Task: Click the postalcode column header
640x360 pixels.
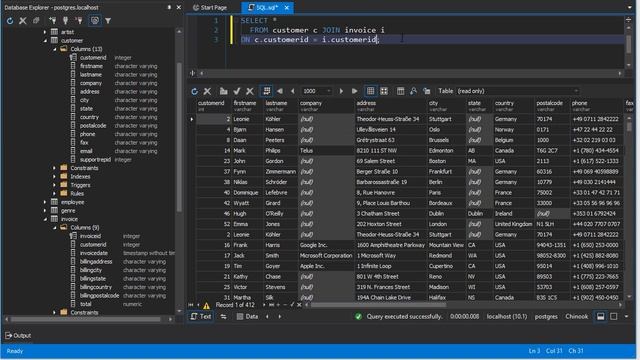Action: pyautogui.click(x=552, y=106)
